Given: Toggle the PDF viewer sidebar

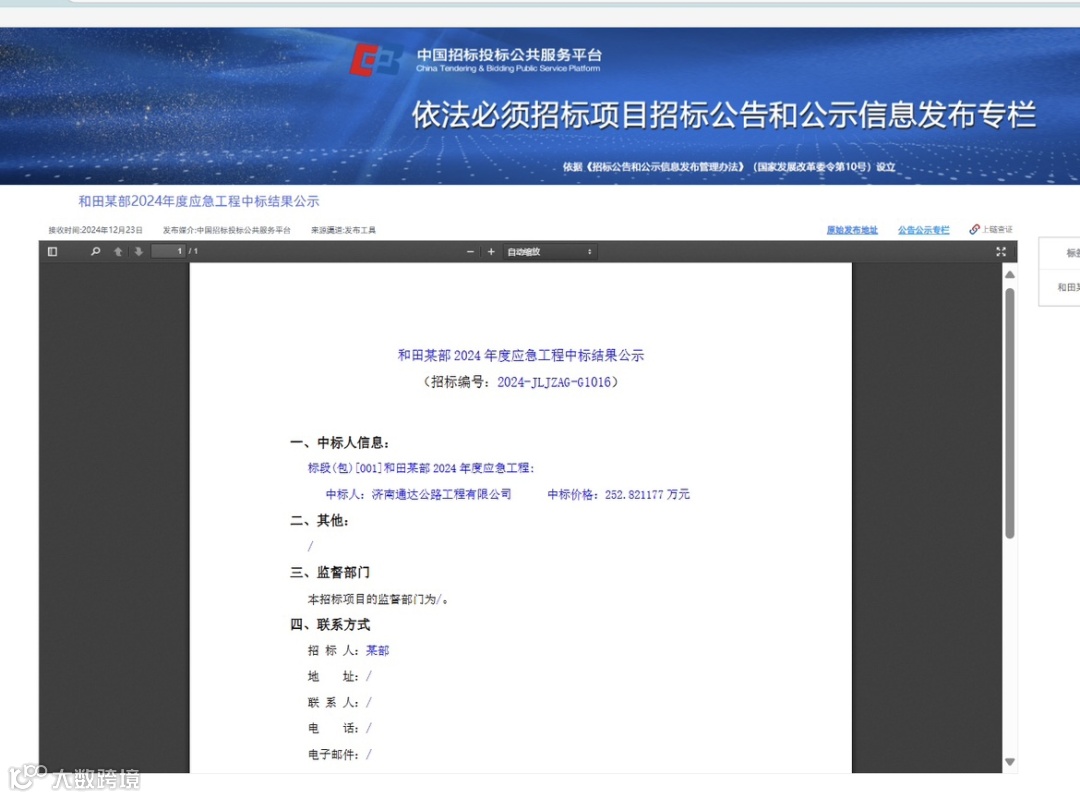Looking at the screenshot, I should [52, 252].
